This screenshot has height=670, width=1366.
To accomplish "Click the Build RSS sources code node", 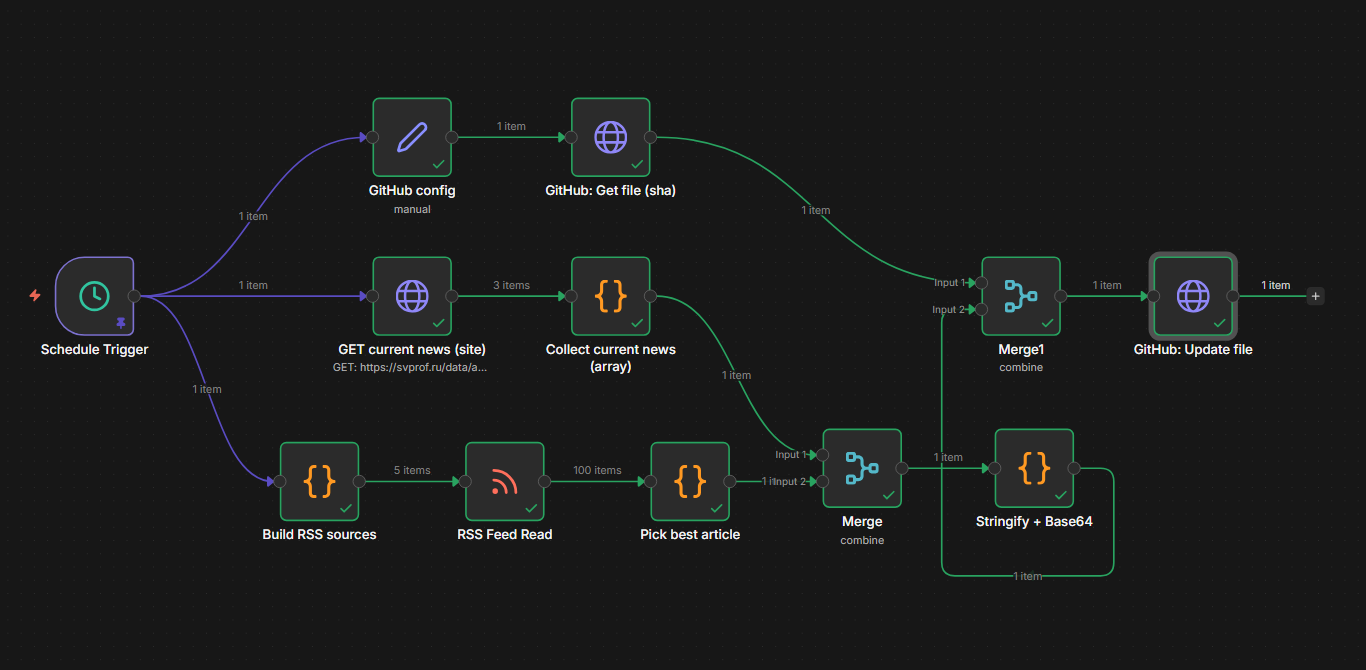I will [319, 481].
